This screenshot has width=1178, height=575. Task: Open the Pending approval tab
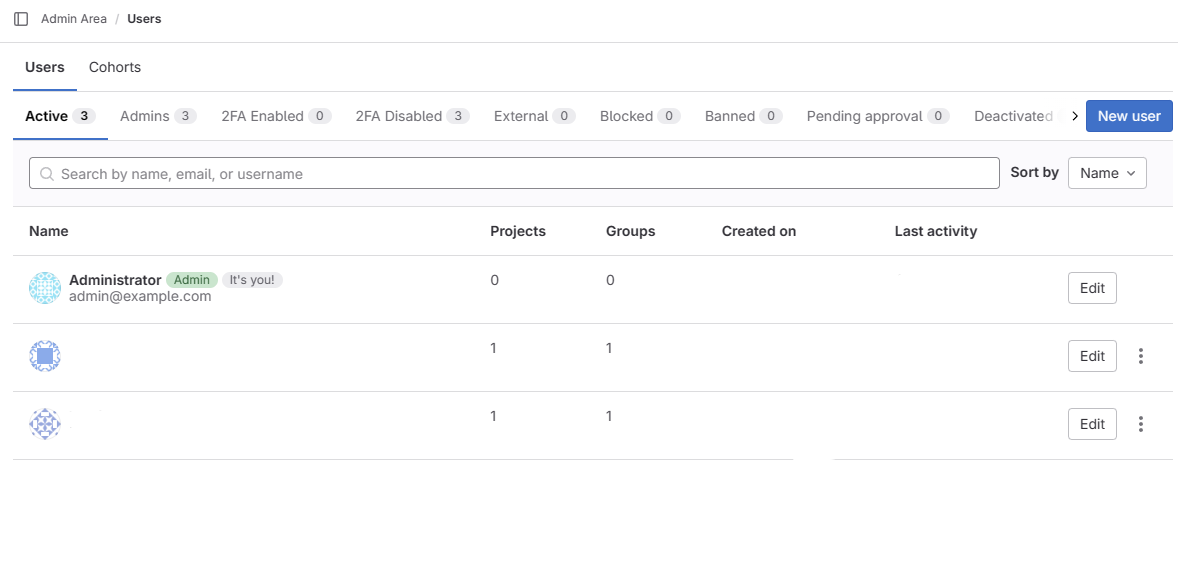point(878,116)
